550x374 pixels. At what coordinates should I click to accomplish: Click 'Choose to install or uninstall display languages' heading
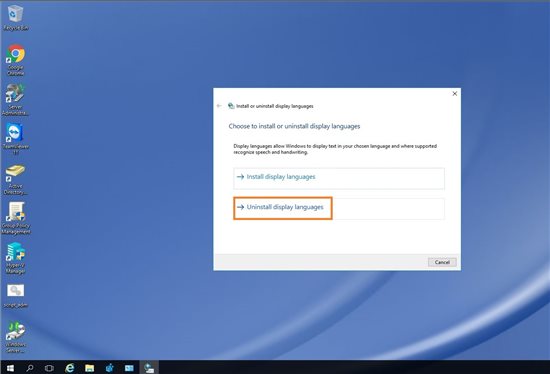point(294,126)
